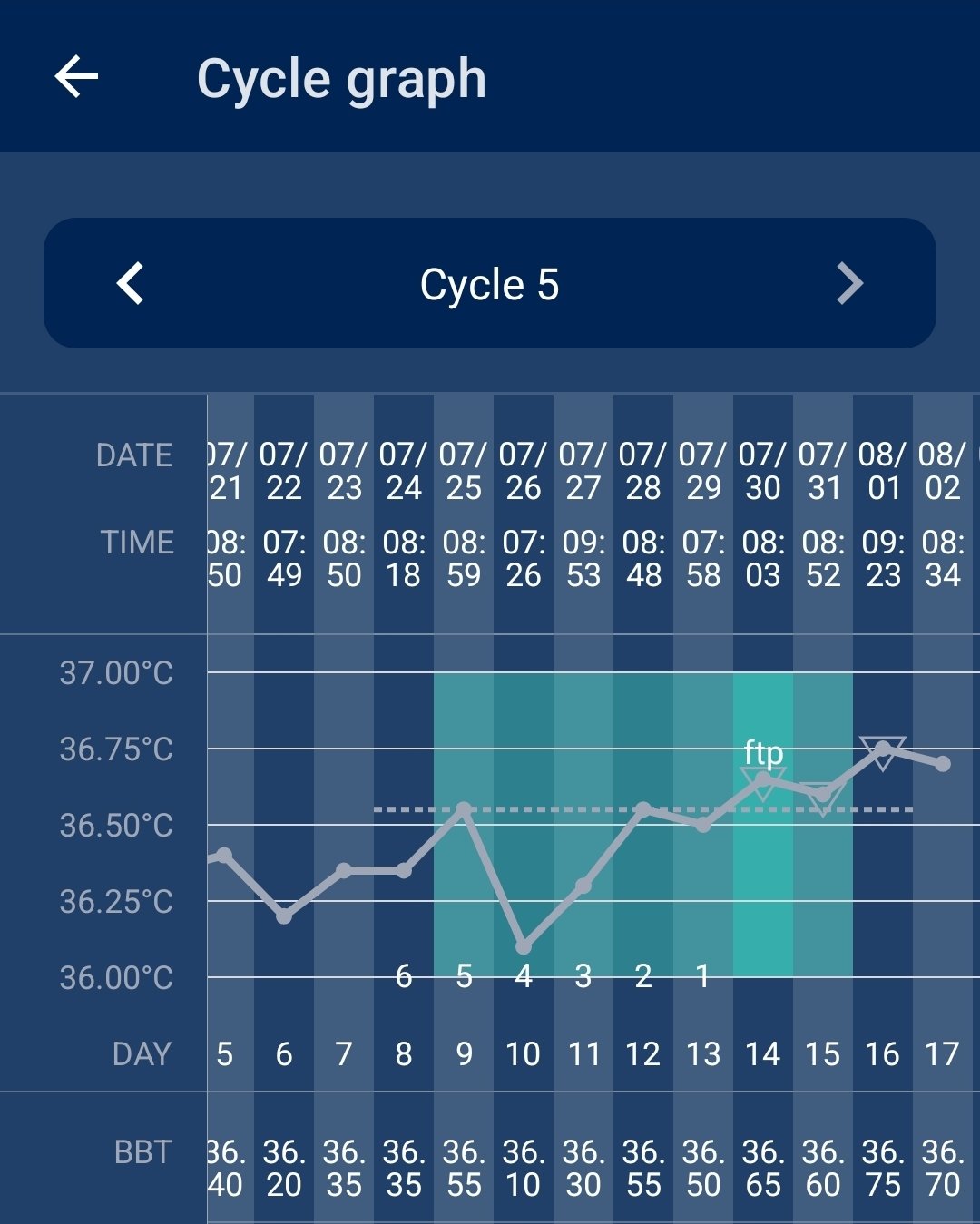
Task: Tap the data point on day 17
Action: click(943, 764)
